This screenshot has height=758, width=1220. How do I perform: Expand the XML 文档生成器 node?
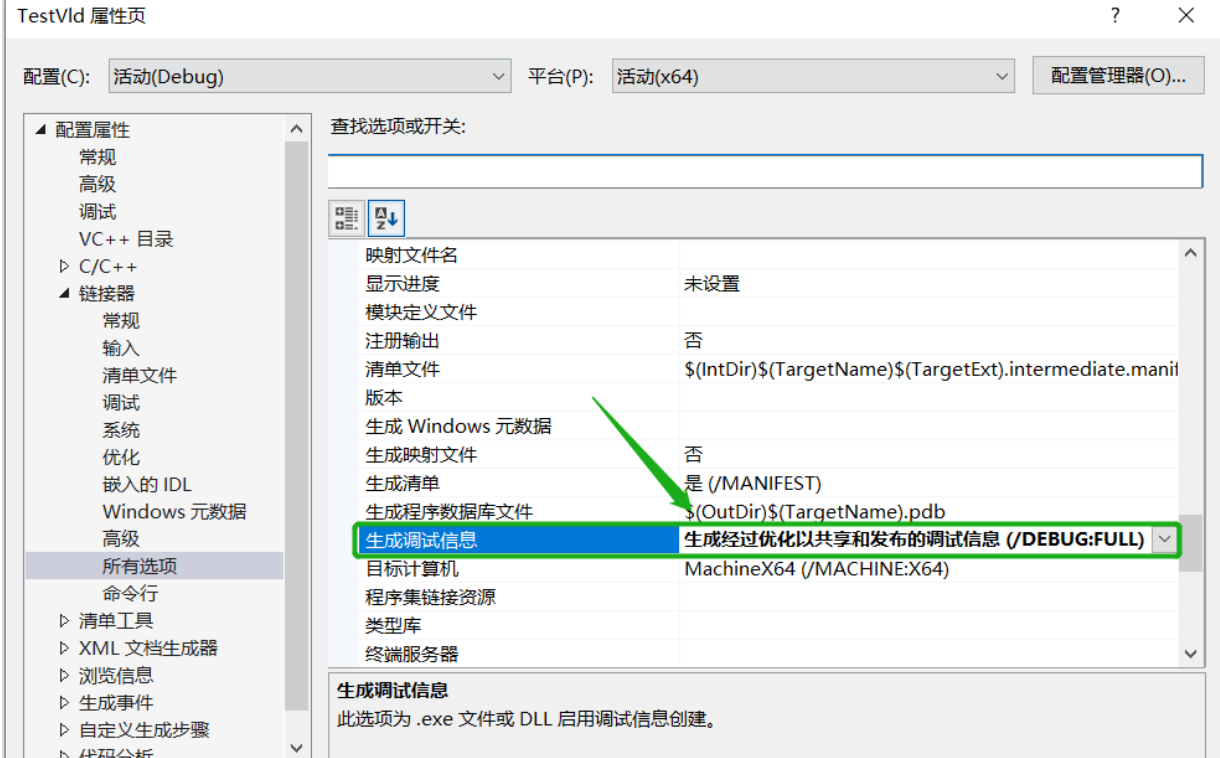click(x=63, y=647)
